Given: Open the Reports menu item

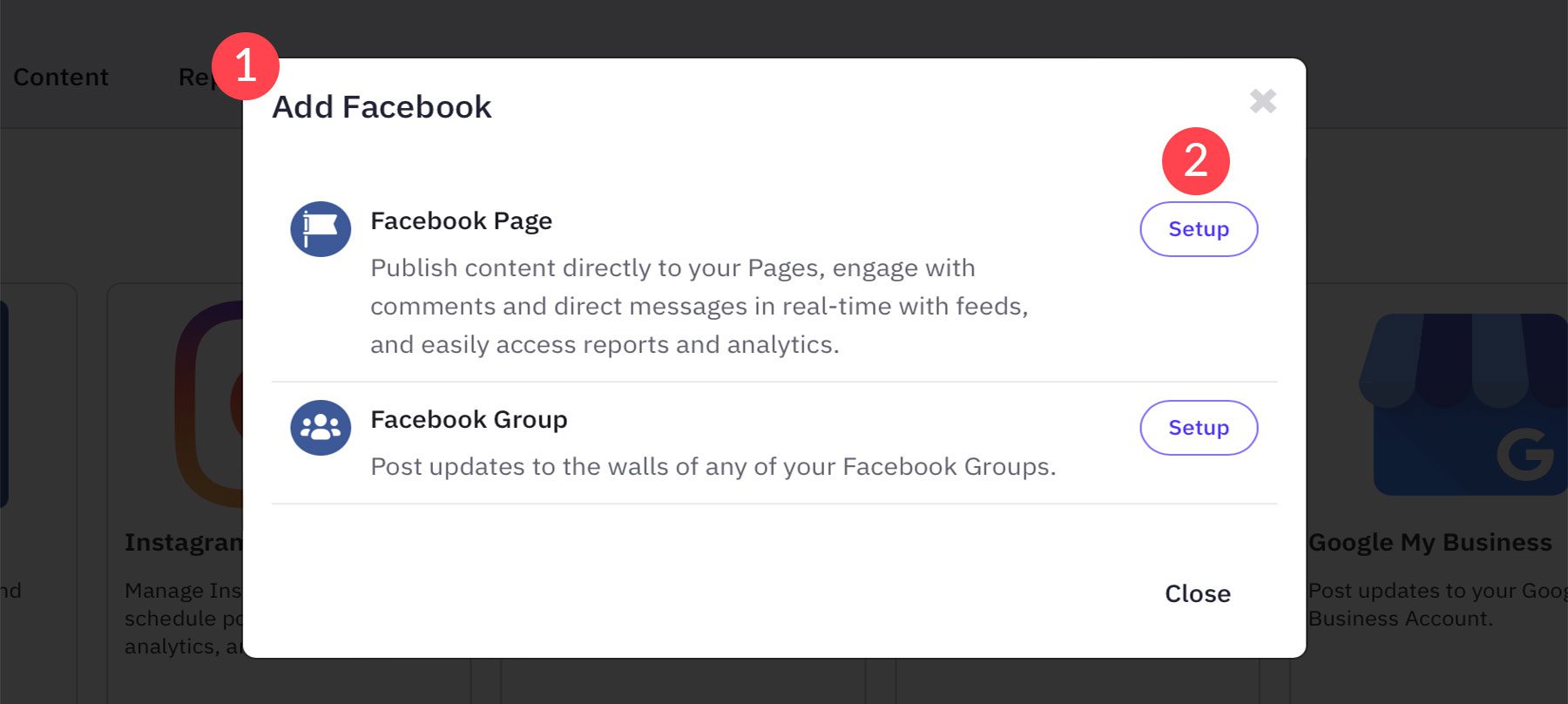Looking at the screenshot, I should (x=206, y=77).
